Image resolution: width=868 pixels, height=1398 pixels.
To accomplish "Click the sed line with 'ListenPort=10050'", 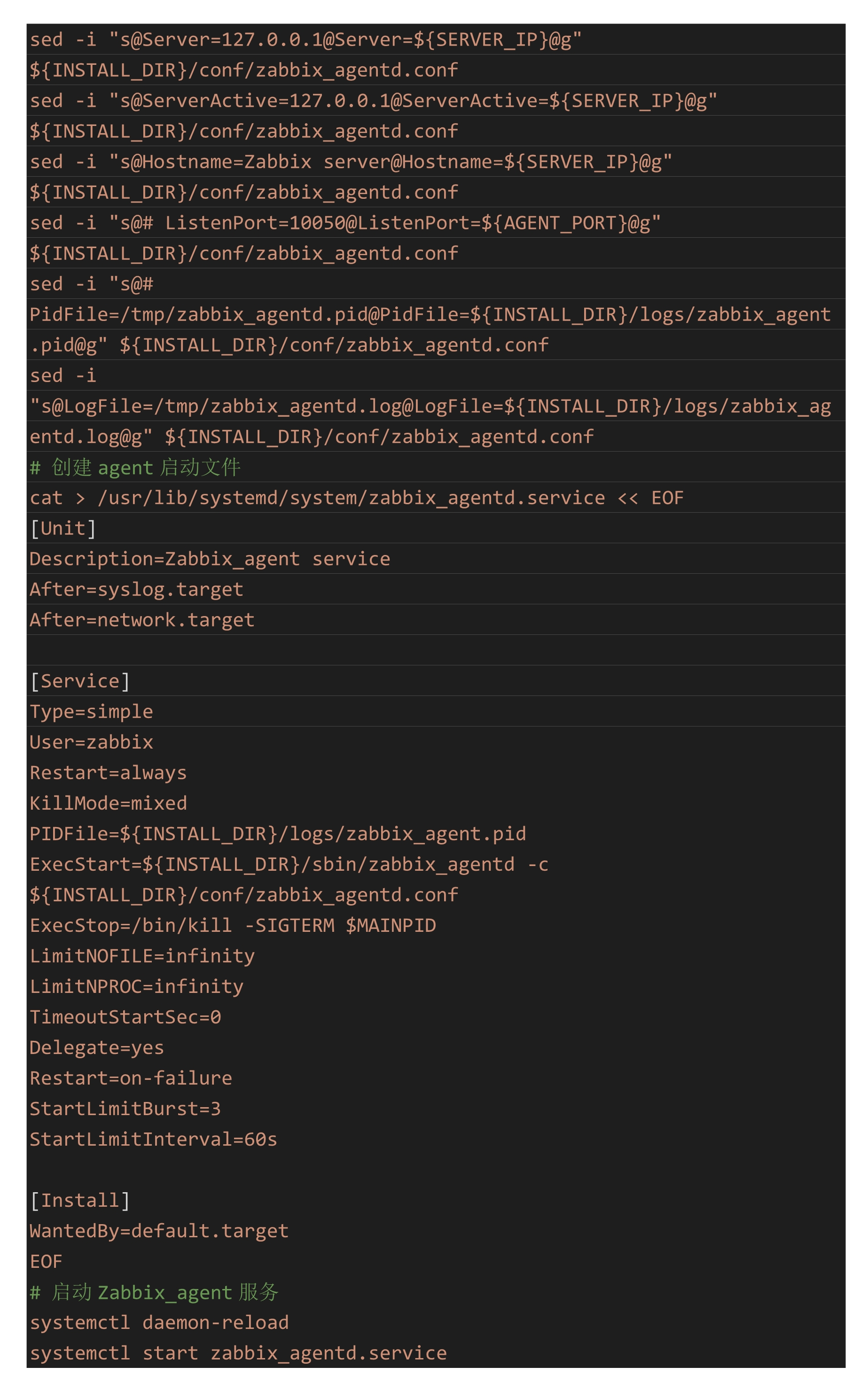I will tap(345, 223).
